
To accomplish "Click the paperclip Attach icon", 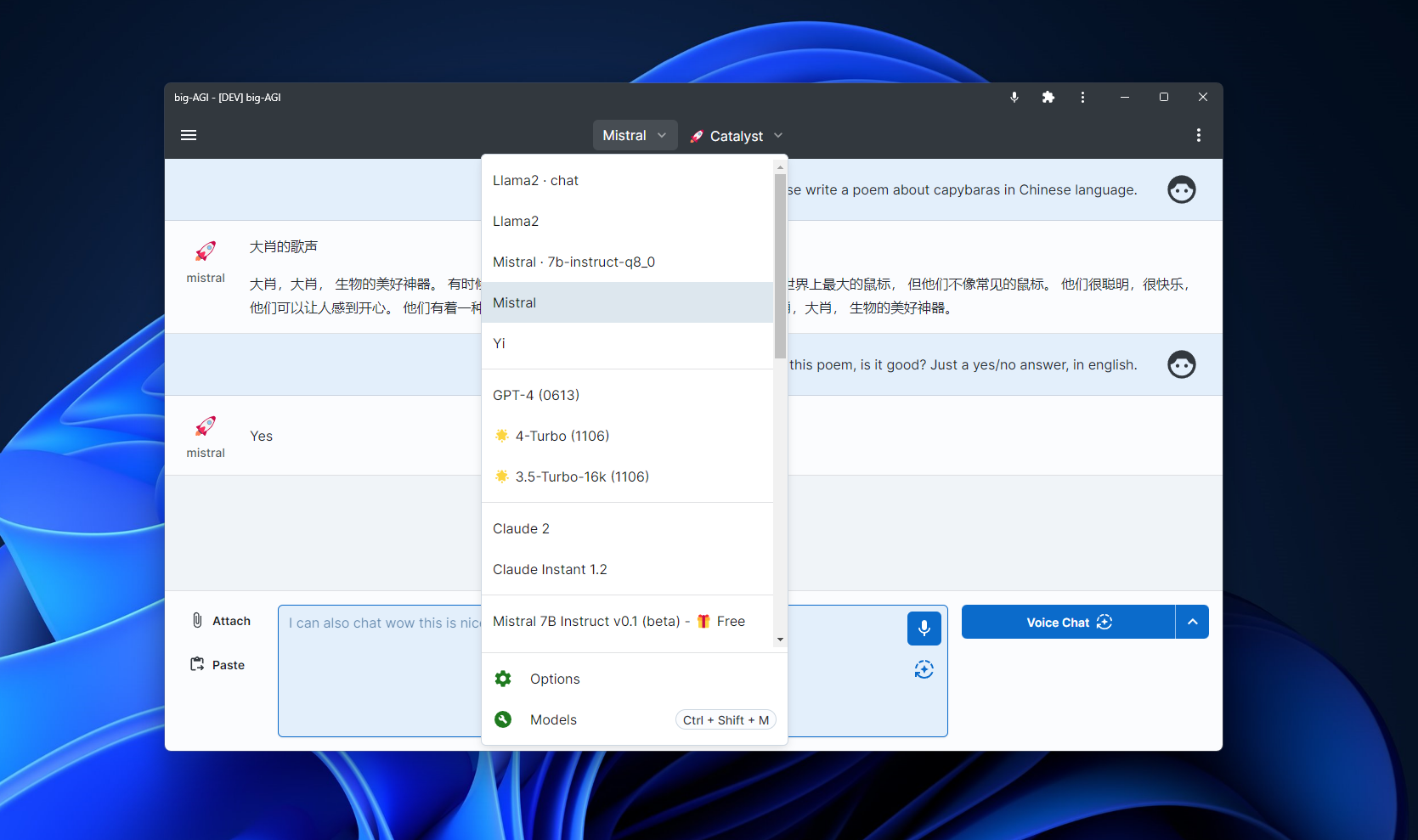I will click(197, 620).
